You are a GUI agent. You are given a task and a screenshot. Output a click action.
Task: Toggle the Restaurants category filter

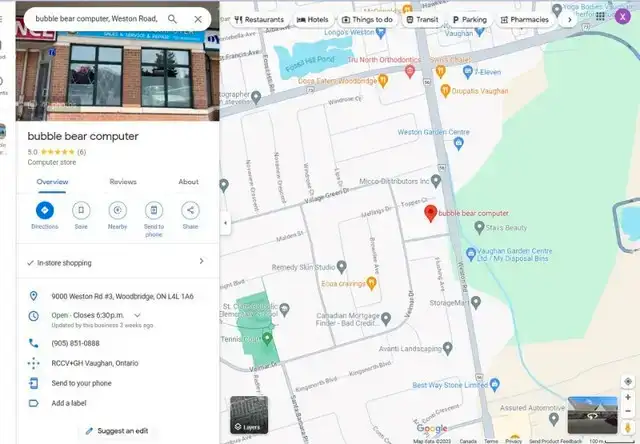pyautogui.click(x=258, y=19)
